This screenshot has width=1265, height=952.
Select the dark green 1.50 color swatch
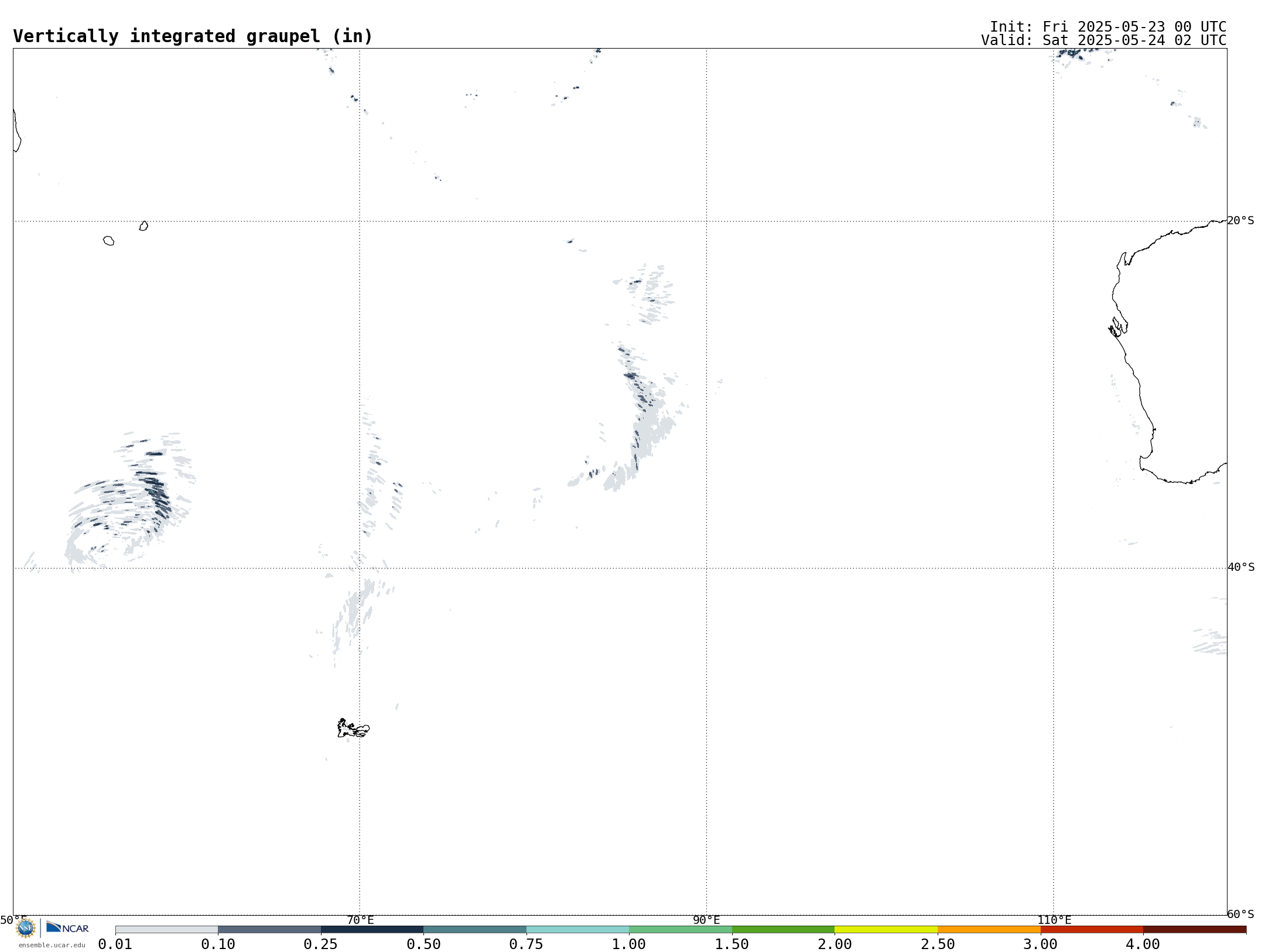tap(783, 930)
